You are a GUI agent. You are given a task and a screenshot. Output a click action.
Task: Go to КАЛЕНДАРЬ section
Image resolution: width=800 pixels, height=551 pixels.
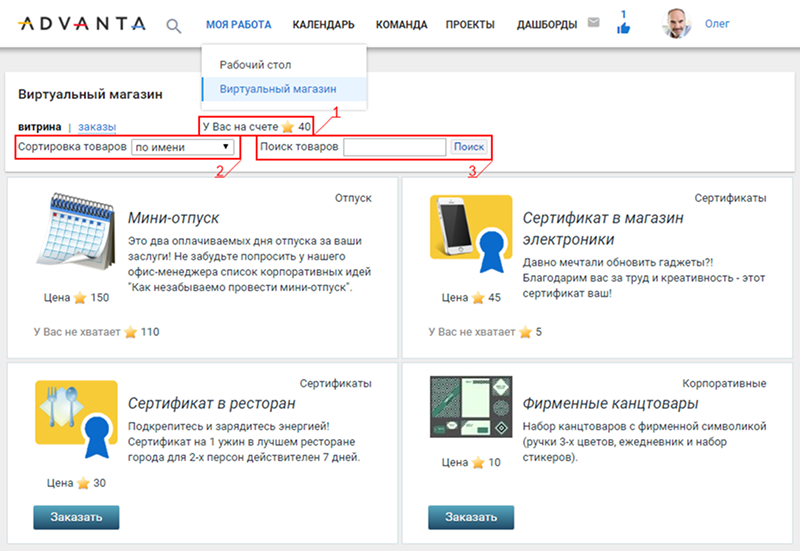[x=323, y=24]
